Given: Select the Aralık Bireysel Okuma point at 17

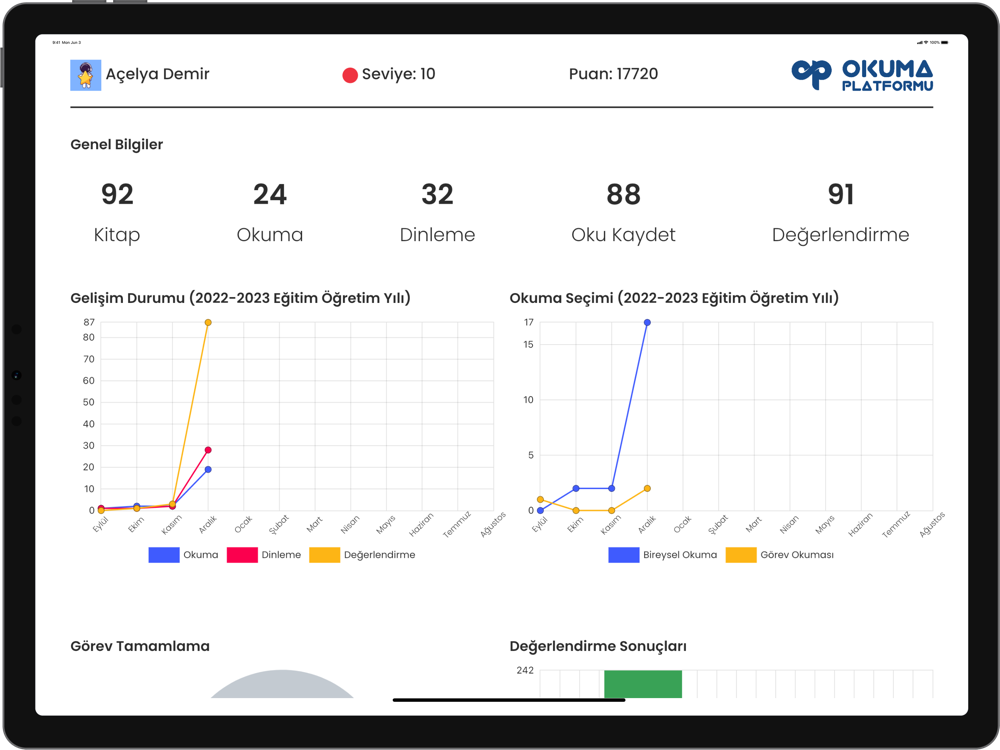Looking at the screenshot, I should click(x=647, y=323).
